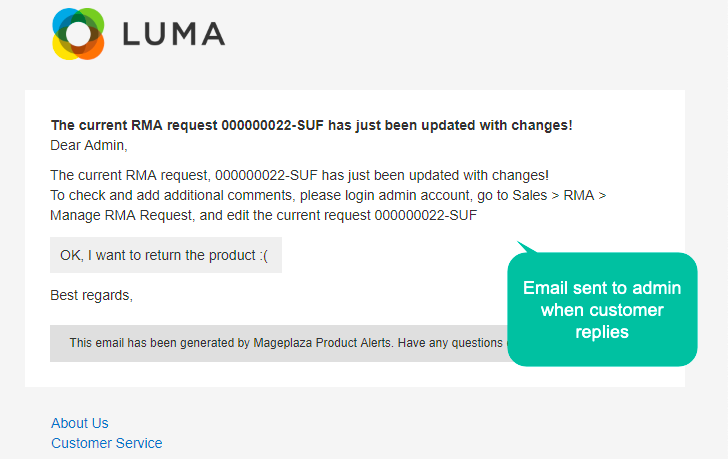The width and height of the screenshot is (728, 459).
Task: Select the RMA number 000000022-SUF in the bold heading
Action: click(x=272, y=125)
